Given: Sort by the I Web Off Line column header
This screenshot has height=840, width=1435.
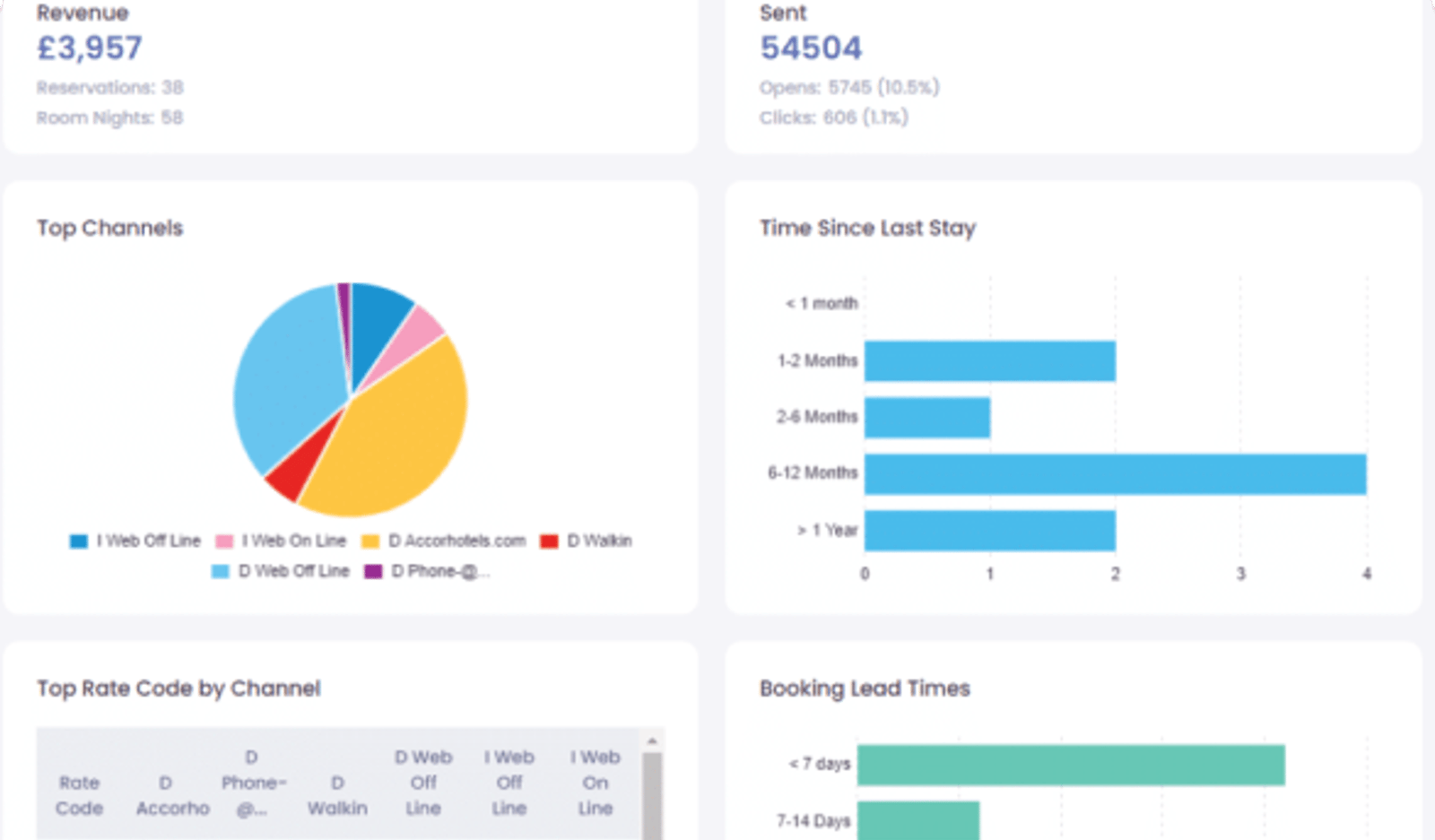Looking at the screenshot, I should 509,783.
